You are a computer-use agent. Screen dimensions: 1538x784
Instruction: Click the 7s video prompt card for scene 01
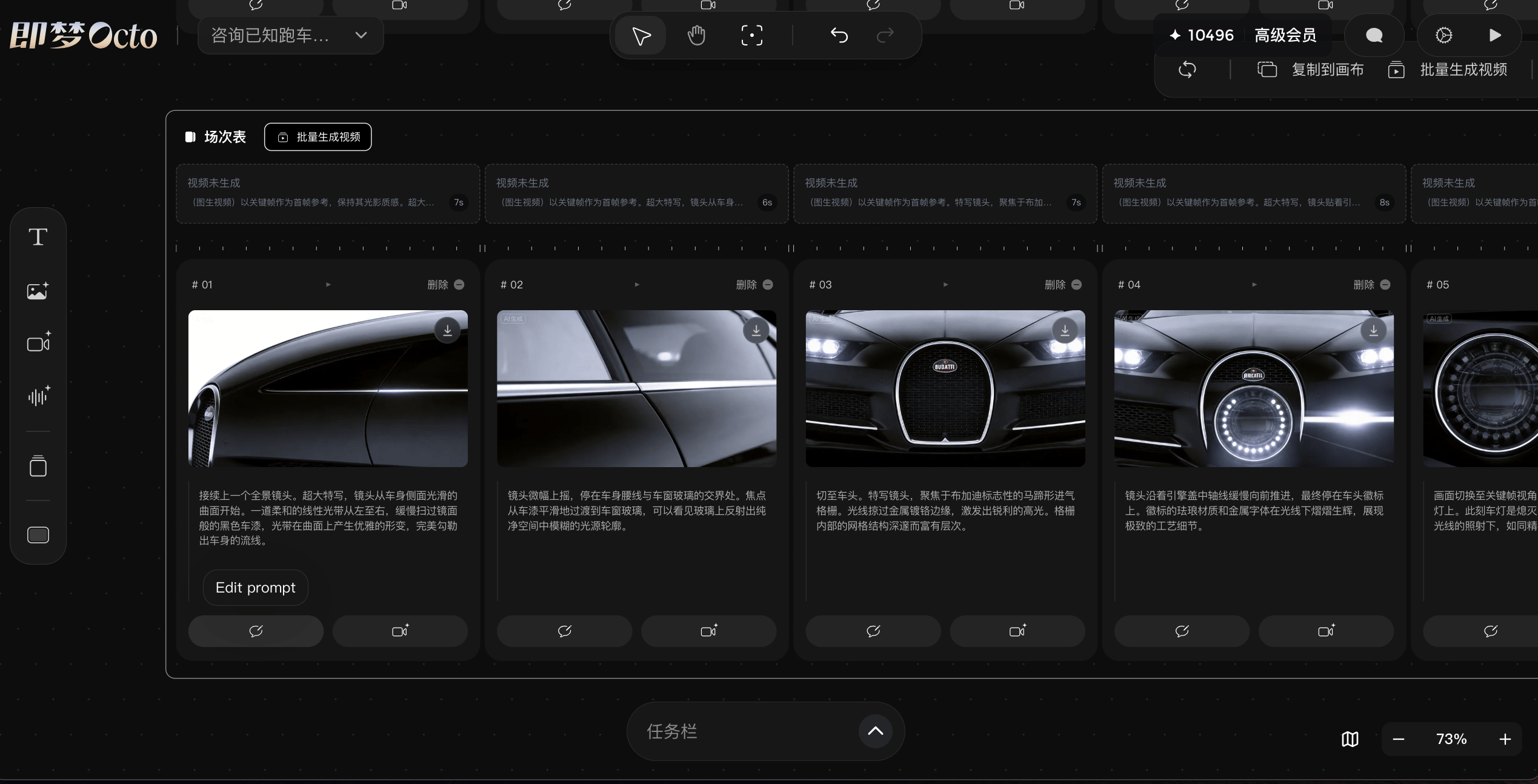coord(328,193)
